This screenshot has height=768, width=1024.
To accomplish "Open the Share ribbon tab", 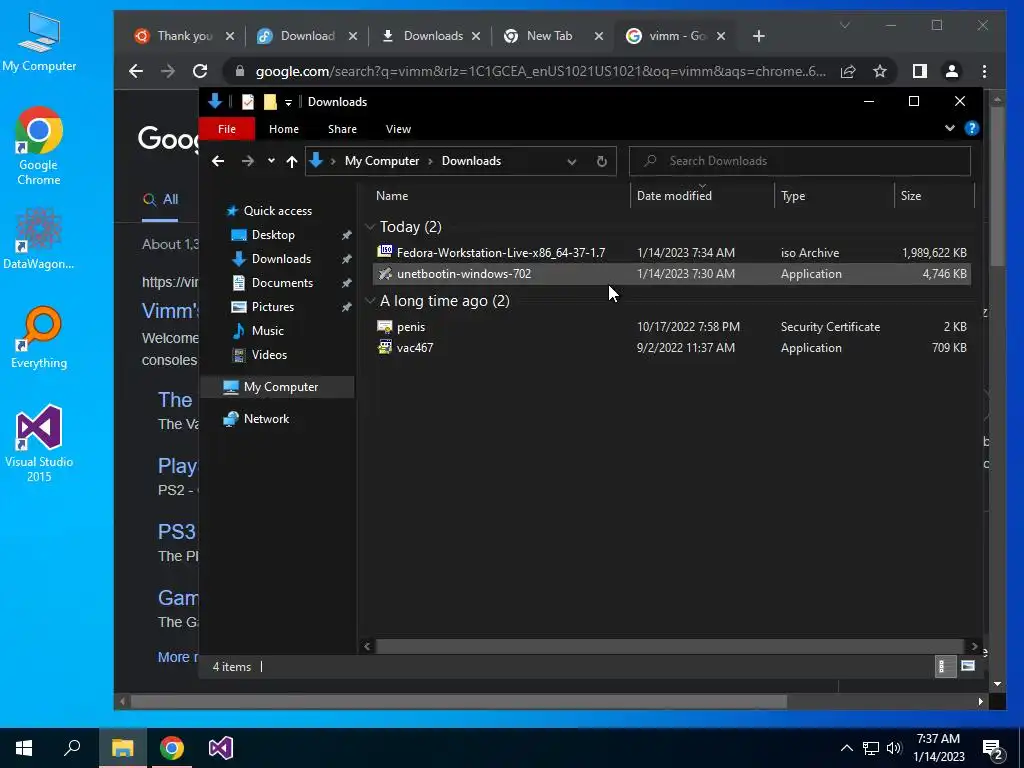I will tap(342, 129).
